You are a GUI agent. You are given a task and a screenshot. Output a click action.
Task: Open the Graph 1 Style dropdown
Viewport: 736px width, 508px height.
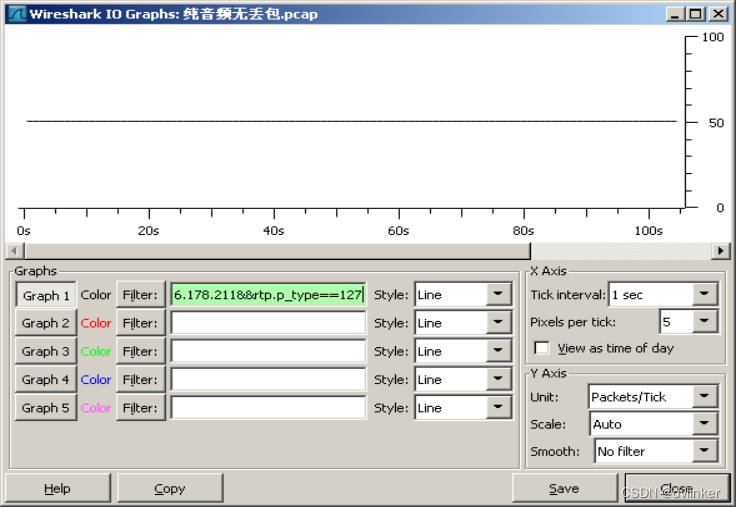463,295
